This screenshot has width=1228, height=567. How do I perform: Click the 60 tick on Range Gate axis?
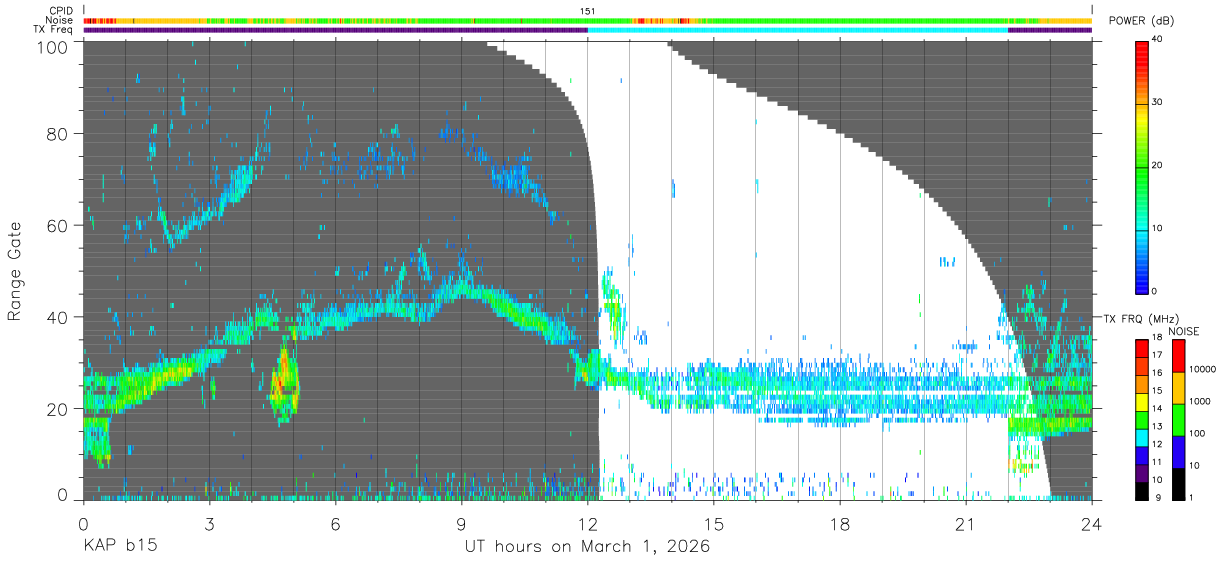[57, 225]
